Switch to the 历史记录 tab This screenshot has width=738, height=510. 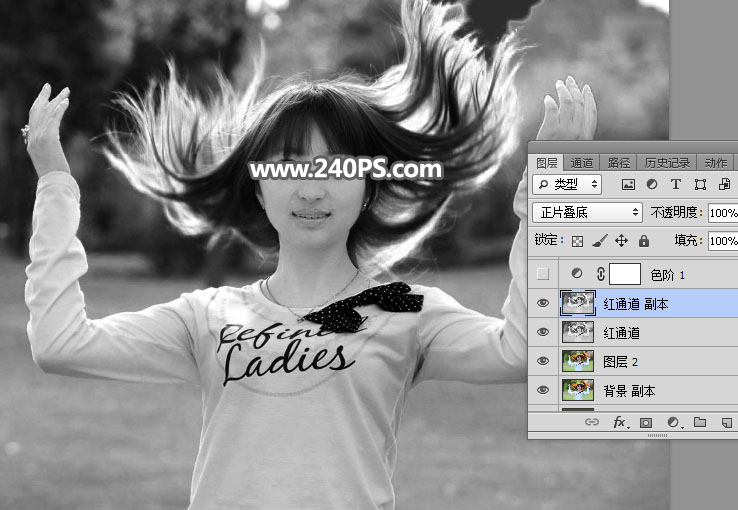[x=667, y=163]
